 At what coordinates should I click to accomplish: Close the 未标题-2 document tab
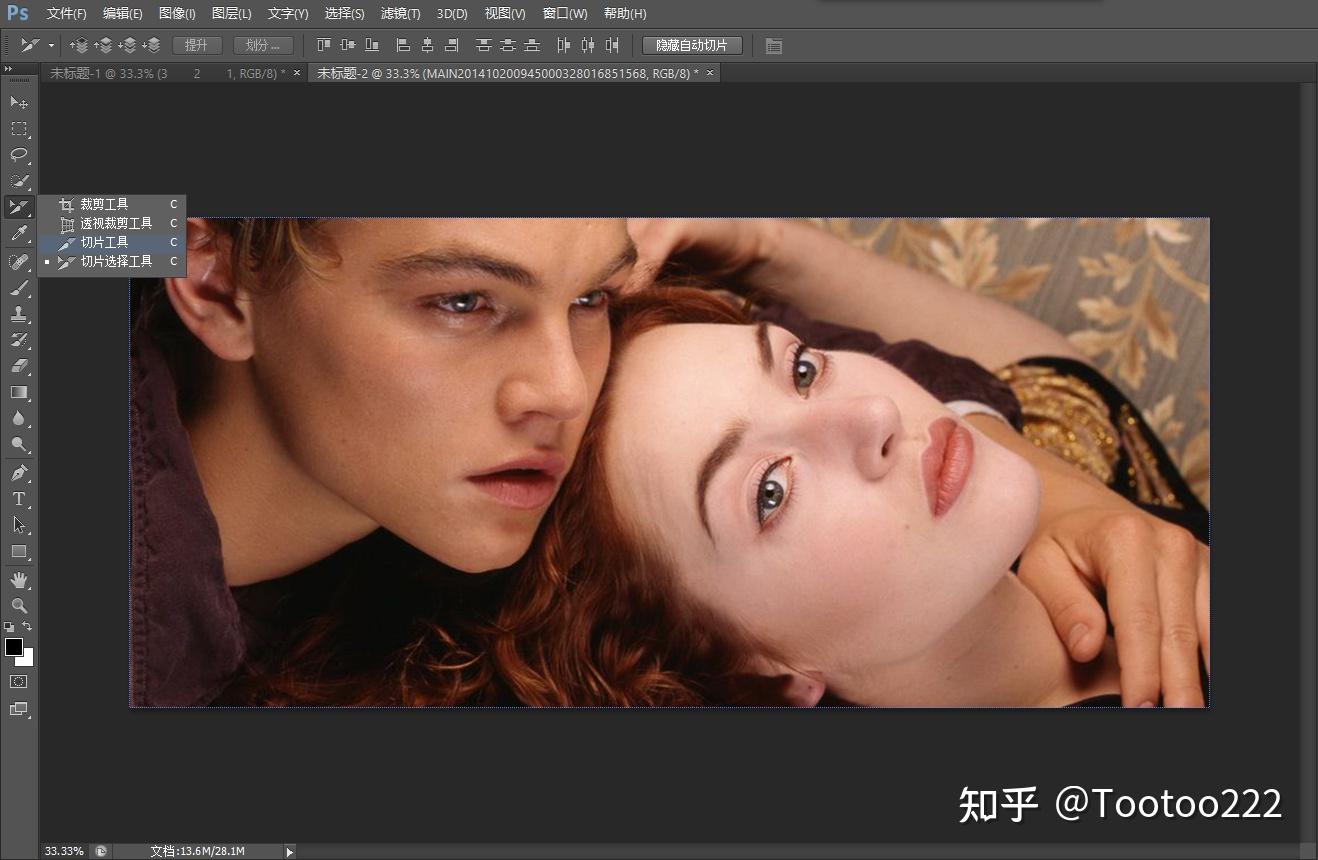[710, 73]
